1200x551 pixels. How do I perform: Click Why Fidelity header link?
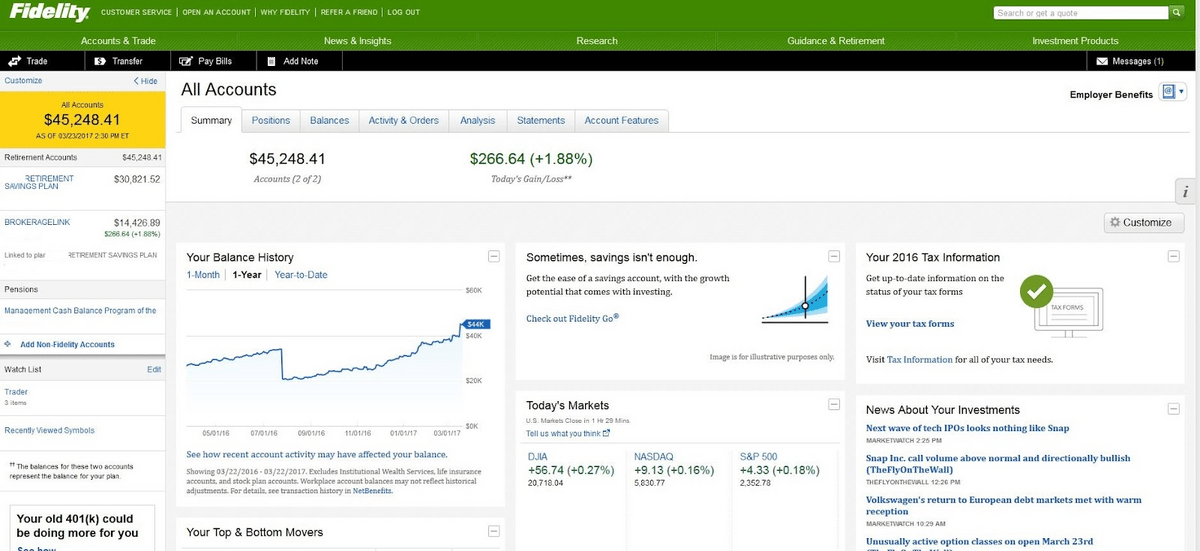click(284, 12)
